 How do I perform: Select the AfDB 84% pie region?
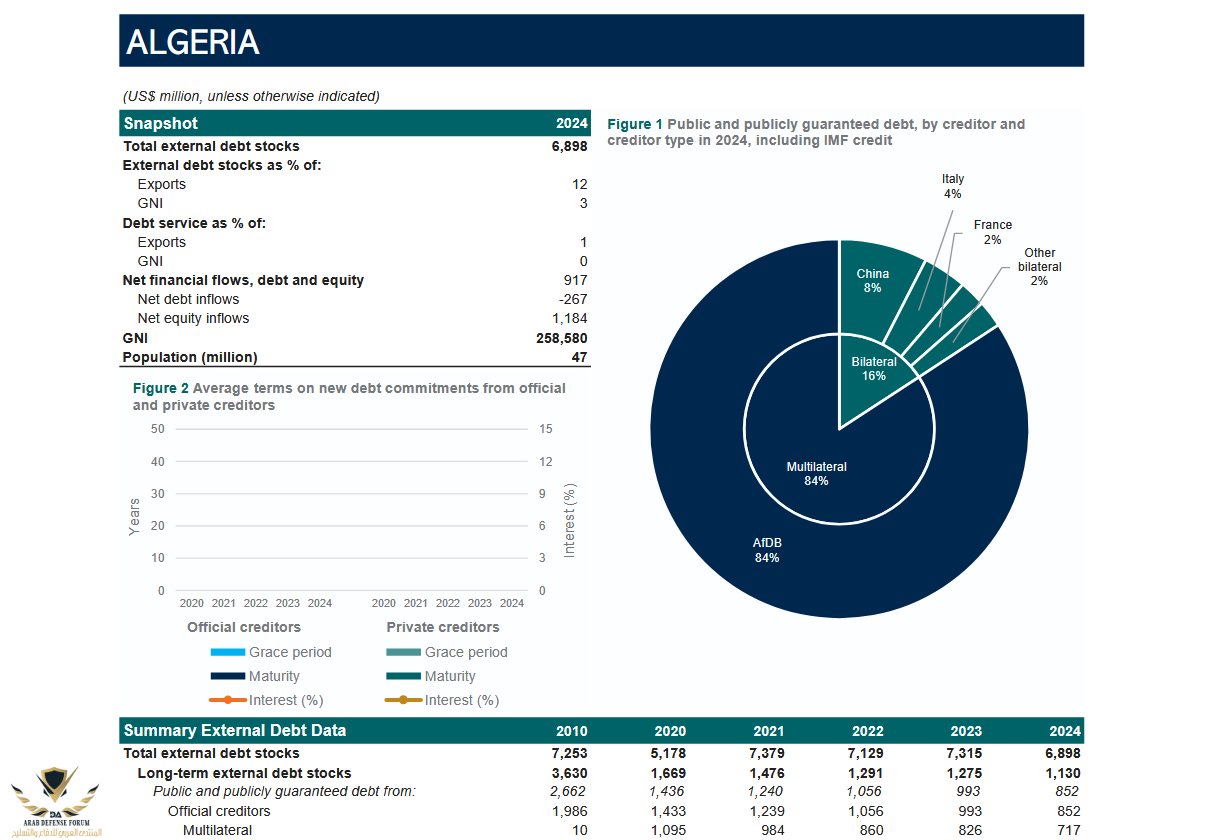(x=767, y=550)
